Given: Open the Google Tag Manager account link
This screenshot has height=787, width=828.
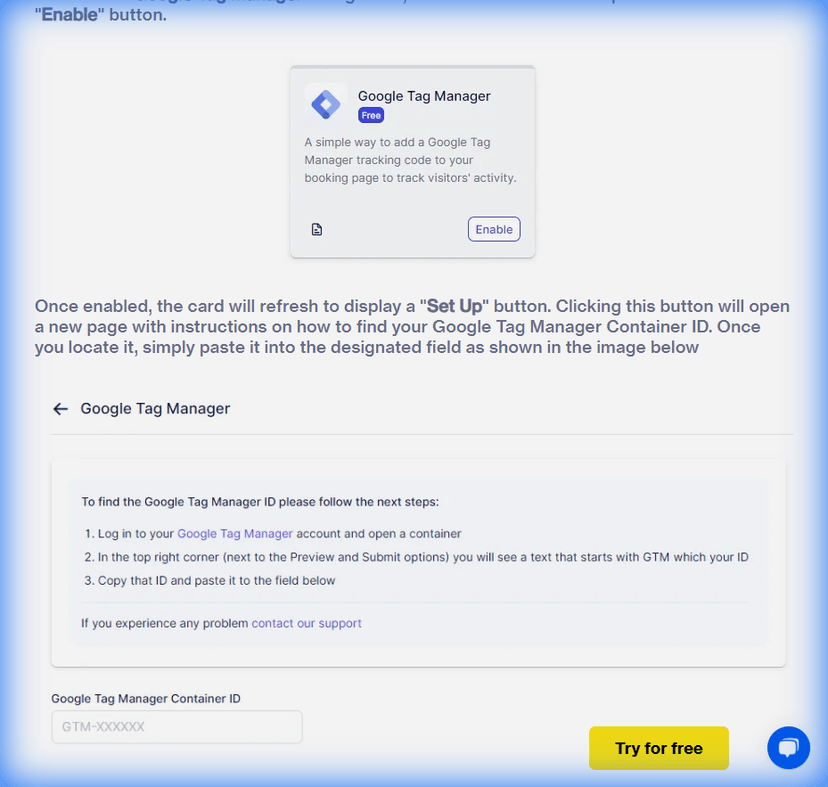Looking at the screenshot, I should pos(234,534).
